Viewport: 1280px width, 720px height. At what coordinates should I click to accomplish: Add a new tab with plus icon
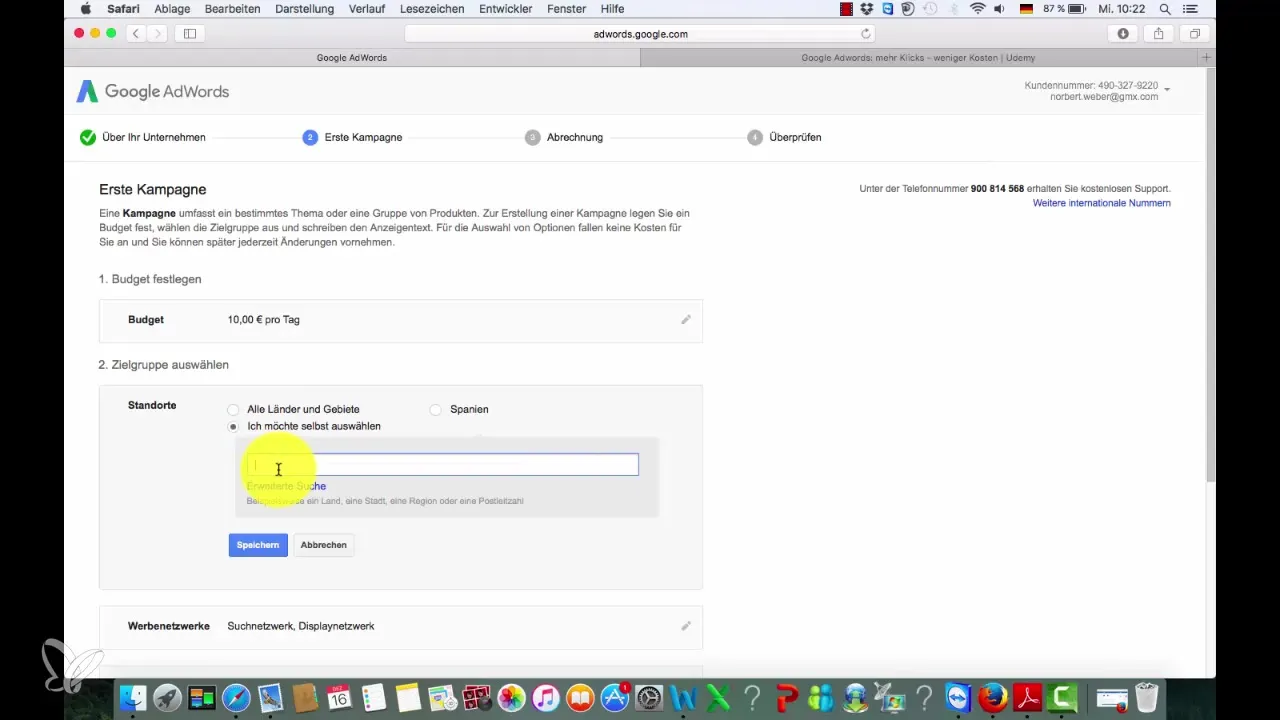[x=1206, y=58]
